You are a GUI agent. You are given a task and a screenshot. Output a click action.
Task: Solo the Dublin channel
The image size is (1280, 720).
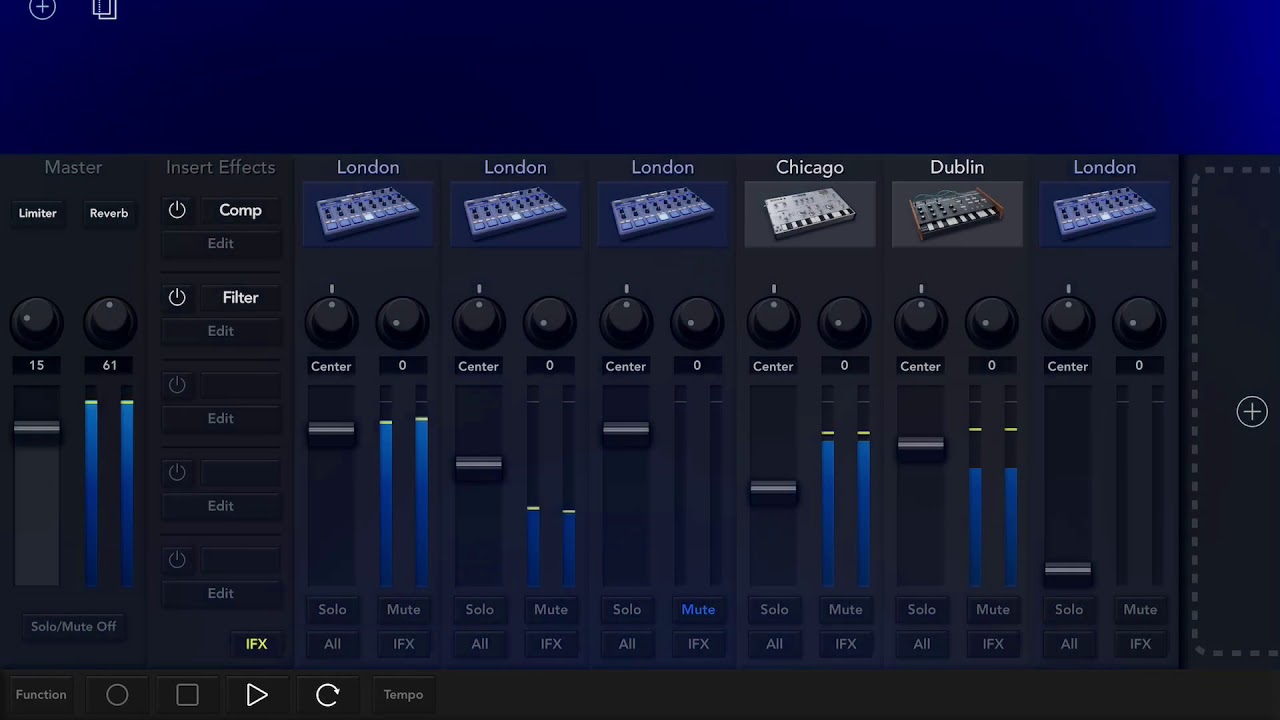coord(921,609)
